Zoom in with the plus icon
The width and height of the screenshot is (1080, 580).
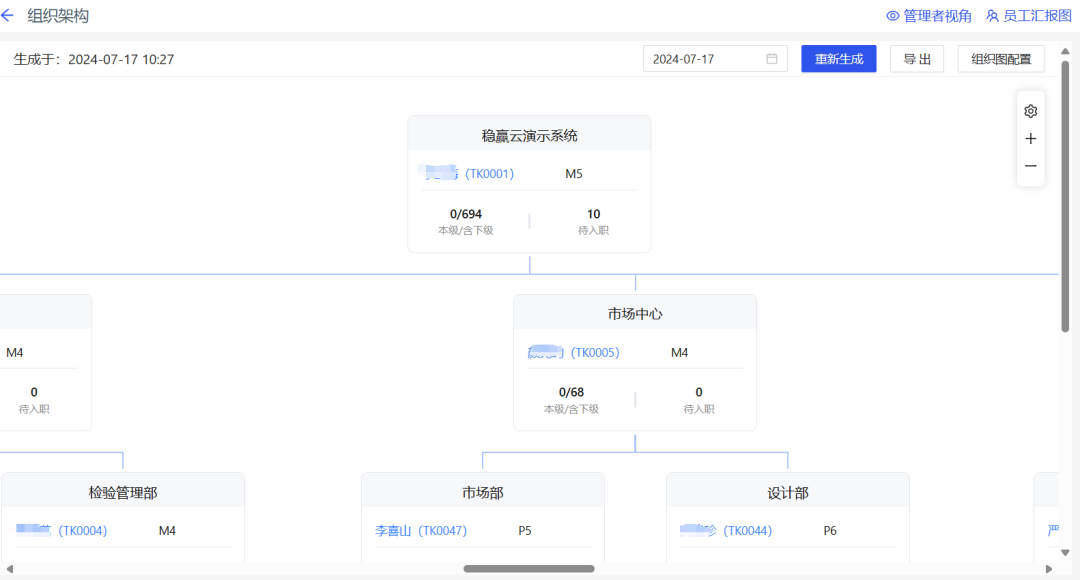[x=1031, y=139]
